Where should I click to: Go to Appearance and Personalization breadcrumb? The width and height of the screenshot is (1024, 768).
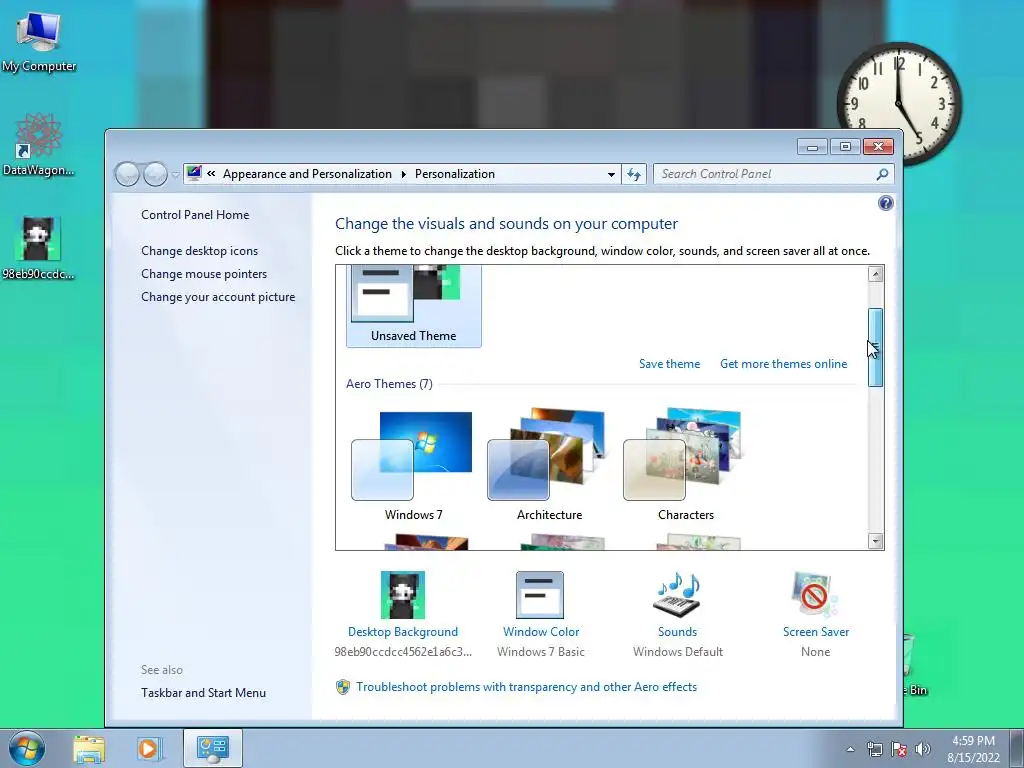pos(307,174)
